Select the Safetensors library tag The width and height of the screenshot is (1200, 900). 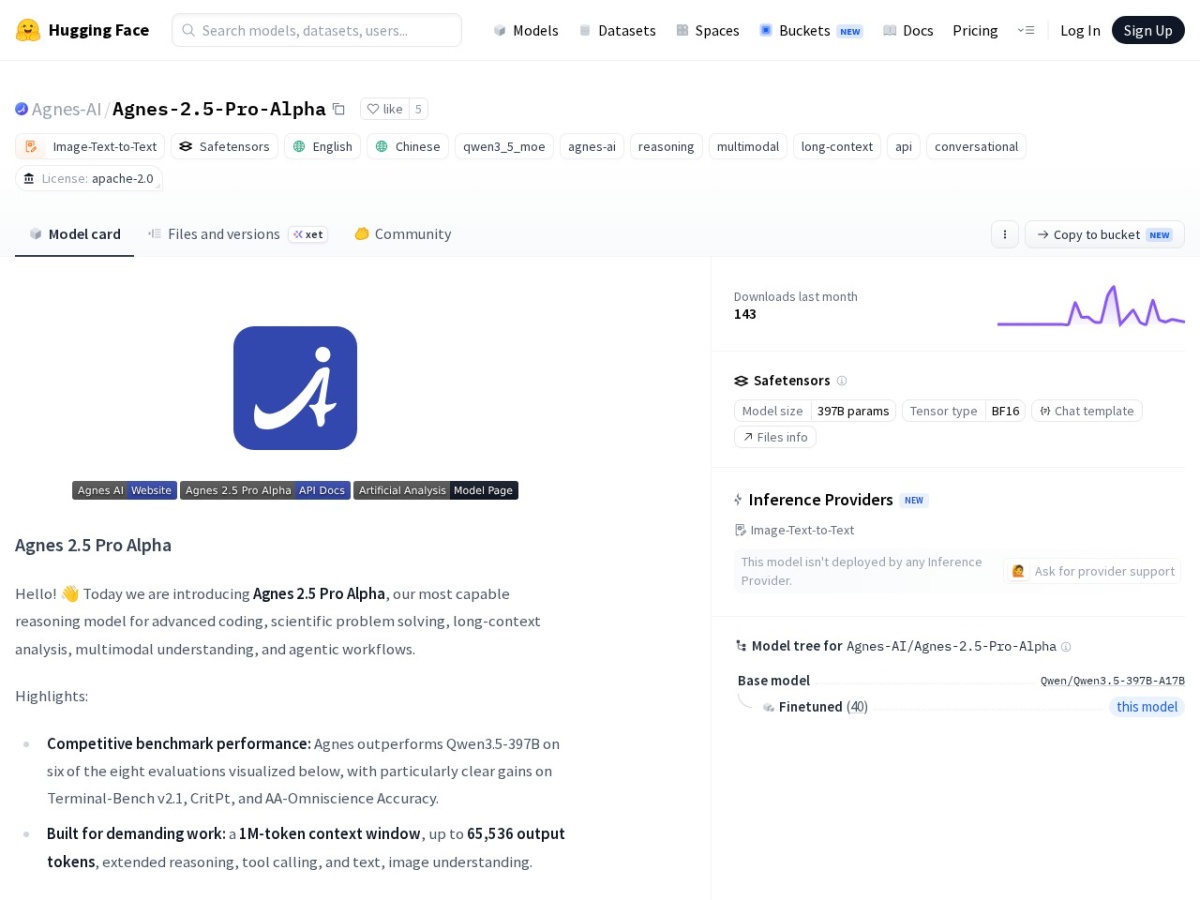pyautogui.click(x=224, y=147)
